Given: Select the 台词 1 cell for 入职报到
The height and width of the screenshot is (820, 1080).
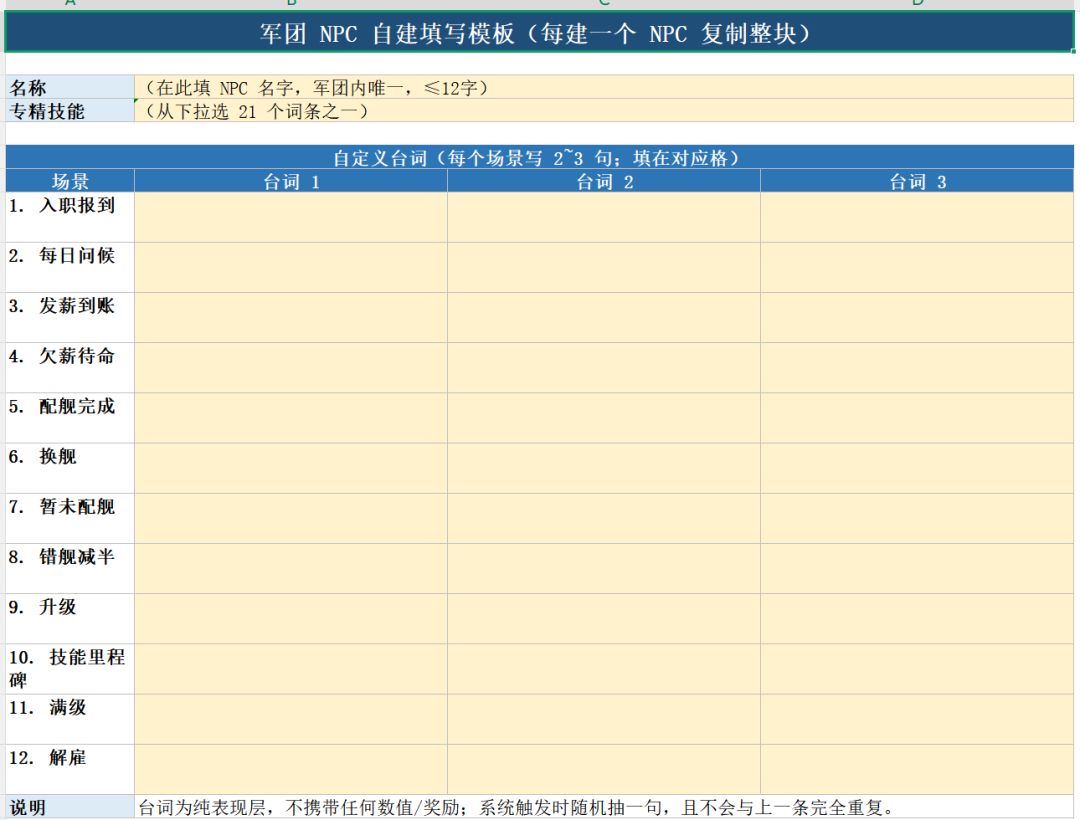Looking at the screenshot, I should coord(291,218).
